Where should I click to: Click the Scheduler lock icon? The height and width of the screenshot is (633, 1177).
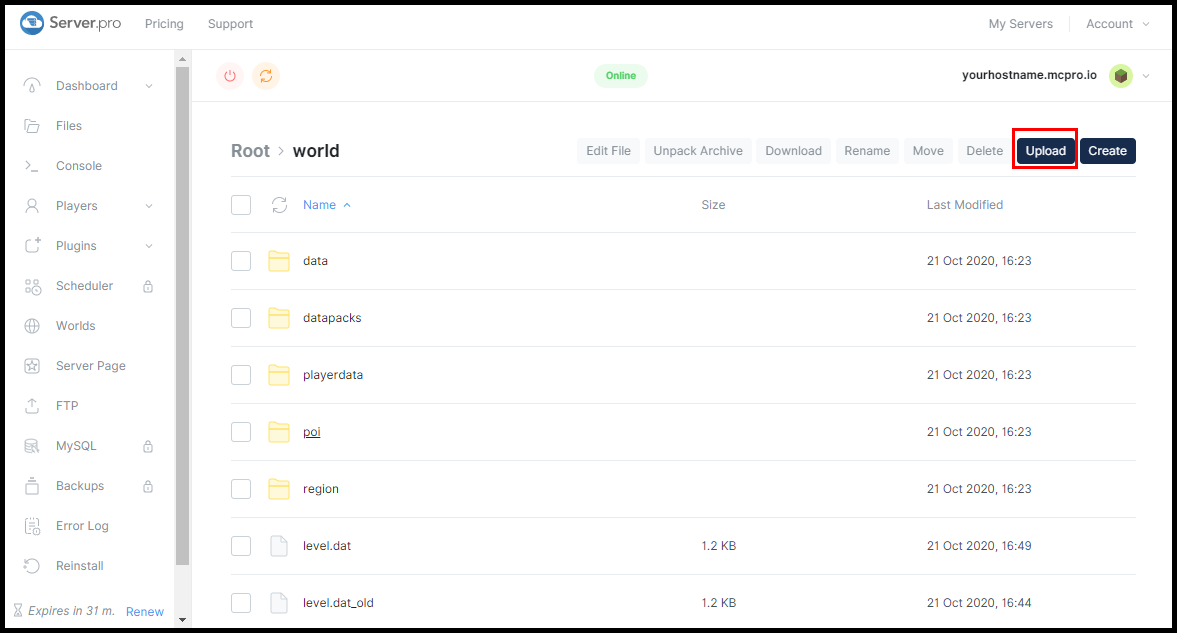coord(148,286)
